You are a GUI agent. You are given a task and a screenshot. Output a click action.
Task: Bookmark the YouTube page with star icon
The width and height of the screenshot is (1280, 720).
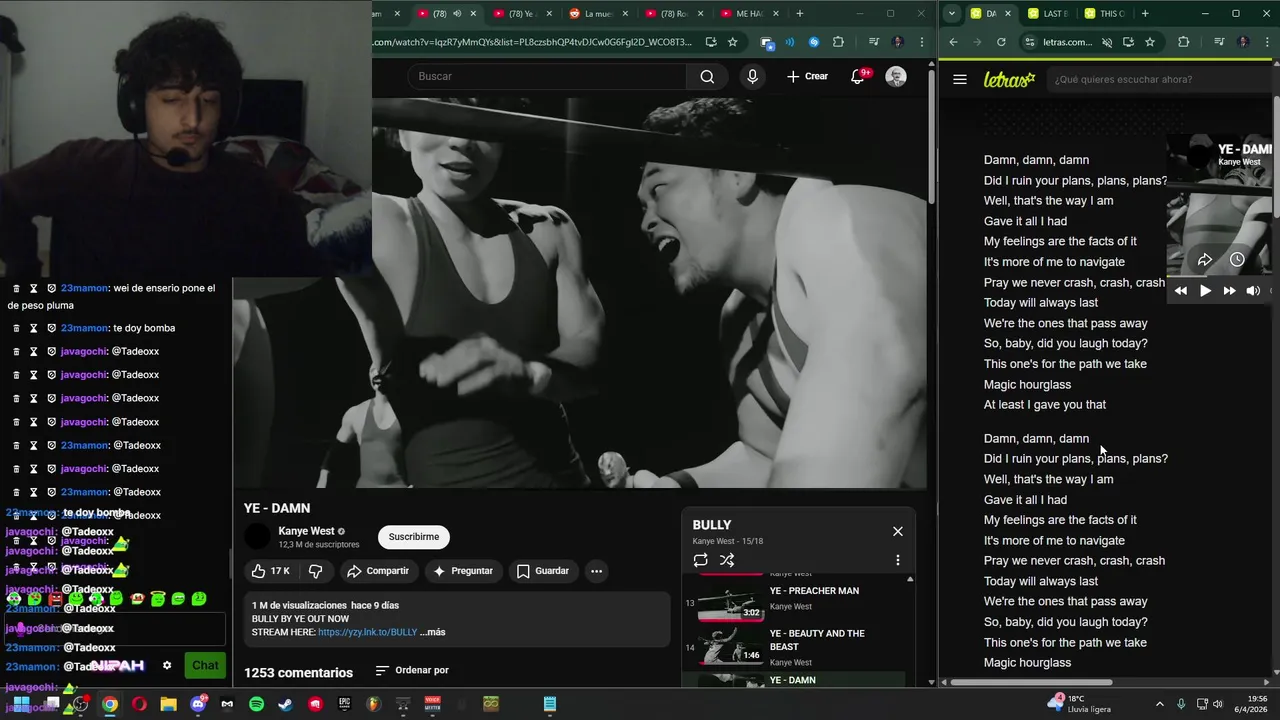click(732, 42)
